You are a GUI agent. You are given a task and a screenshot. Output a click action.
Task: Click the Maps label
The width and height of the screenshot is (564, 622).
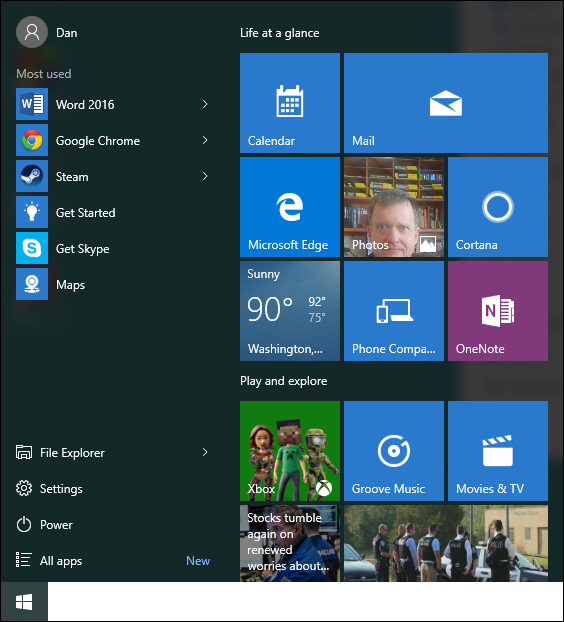[x=70, y=285]
